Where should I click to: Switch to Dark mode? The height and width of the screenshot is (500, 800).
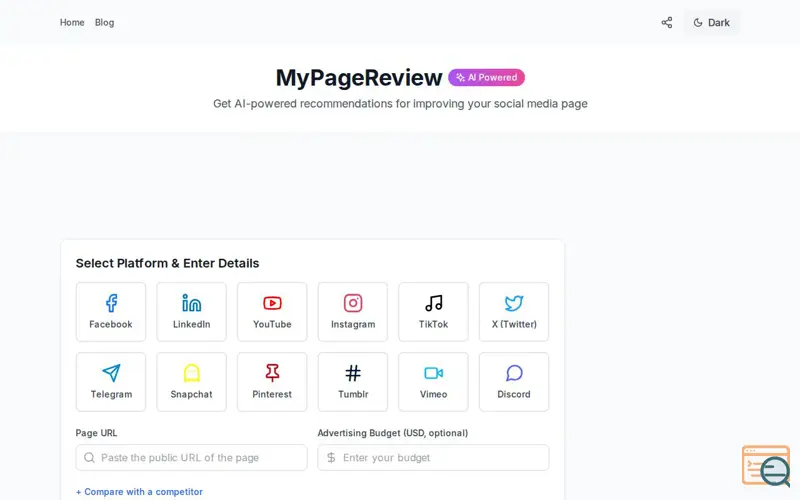pos(712,22)
